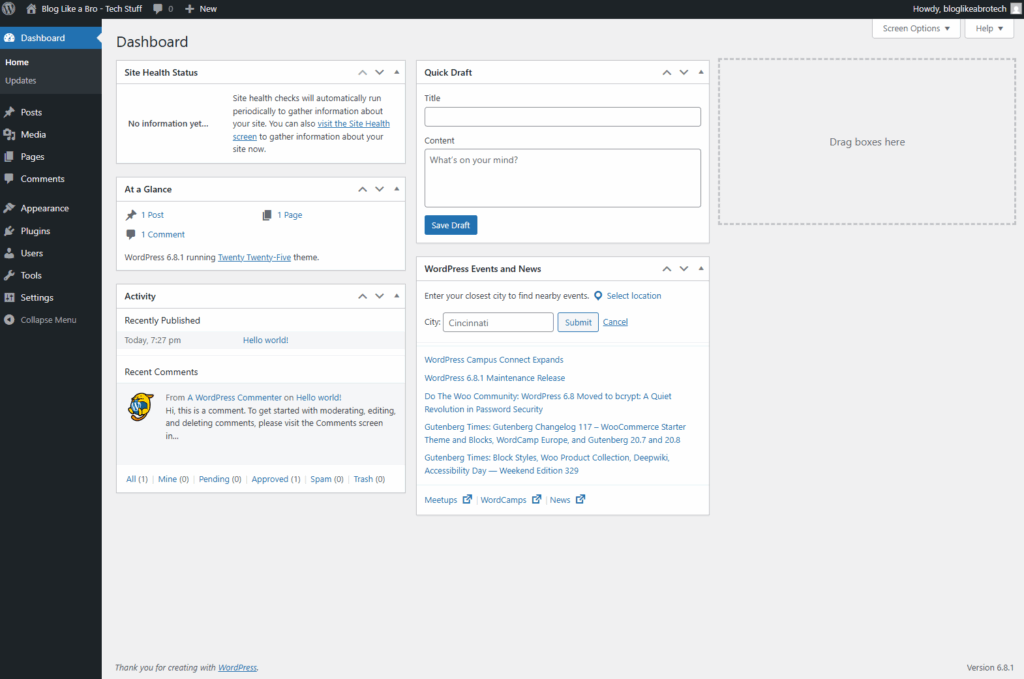Click the Media icon in sidebar
The image size is (1024, 679).
(9, 134)
